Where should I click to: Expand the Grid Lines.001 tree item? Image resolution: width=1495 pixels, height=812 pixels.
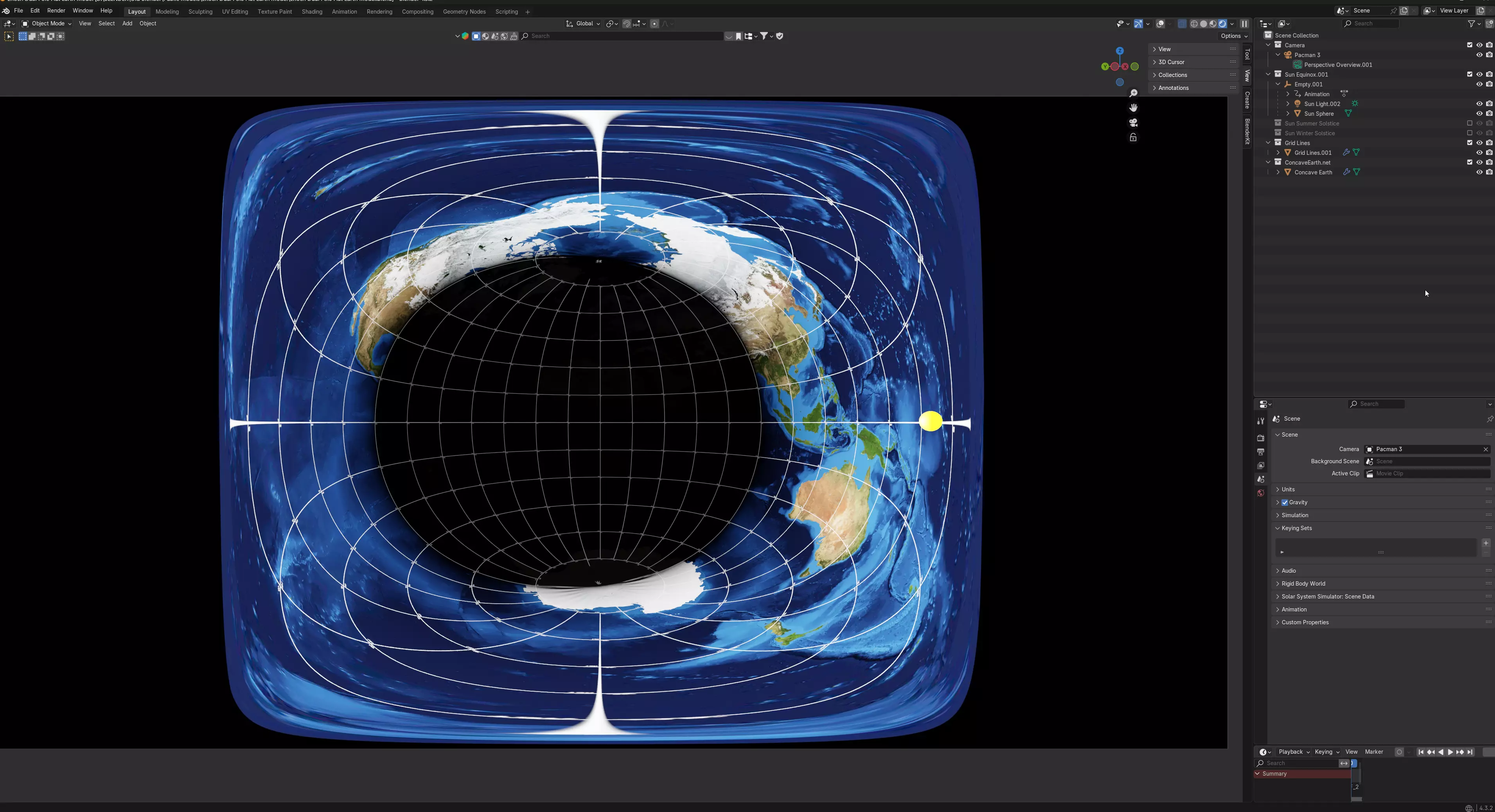[x=1278, y=152]
